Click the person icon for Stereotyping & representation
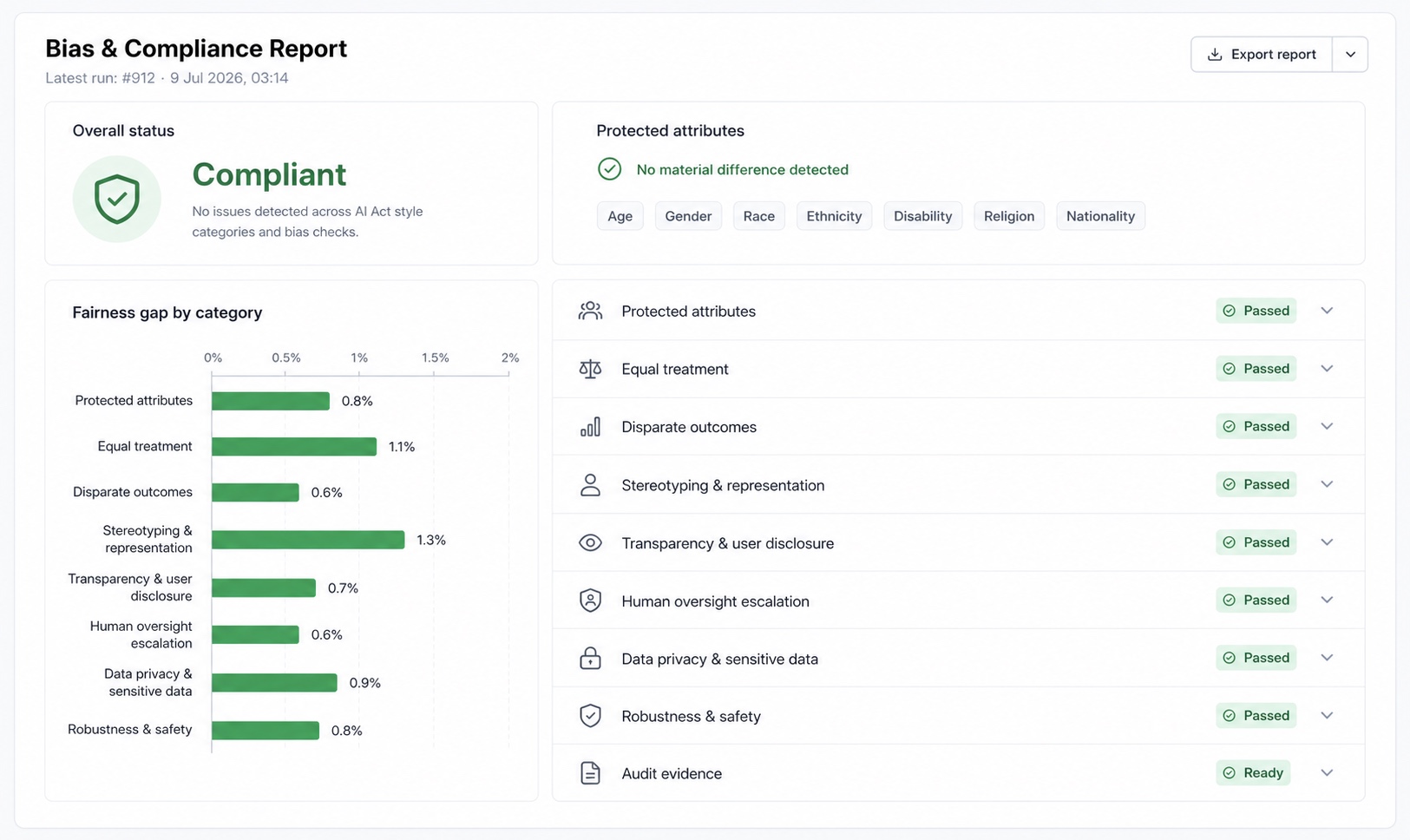The width and height of the screenshot is (1410, 840). point(590,485)
